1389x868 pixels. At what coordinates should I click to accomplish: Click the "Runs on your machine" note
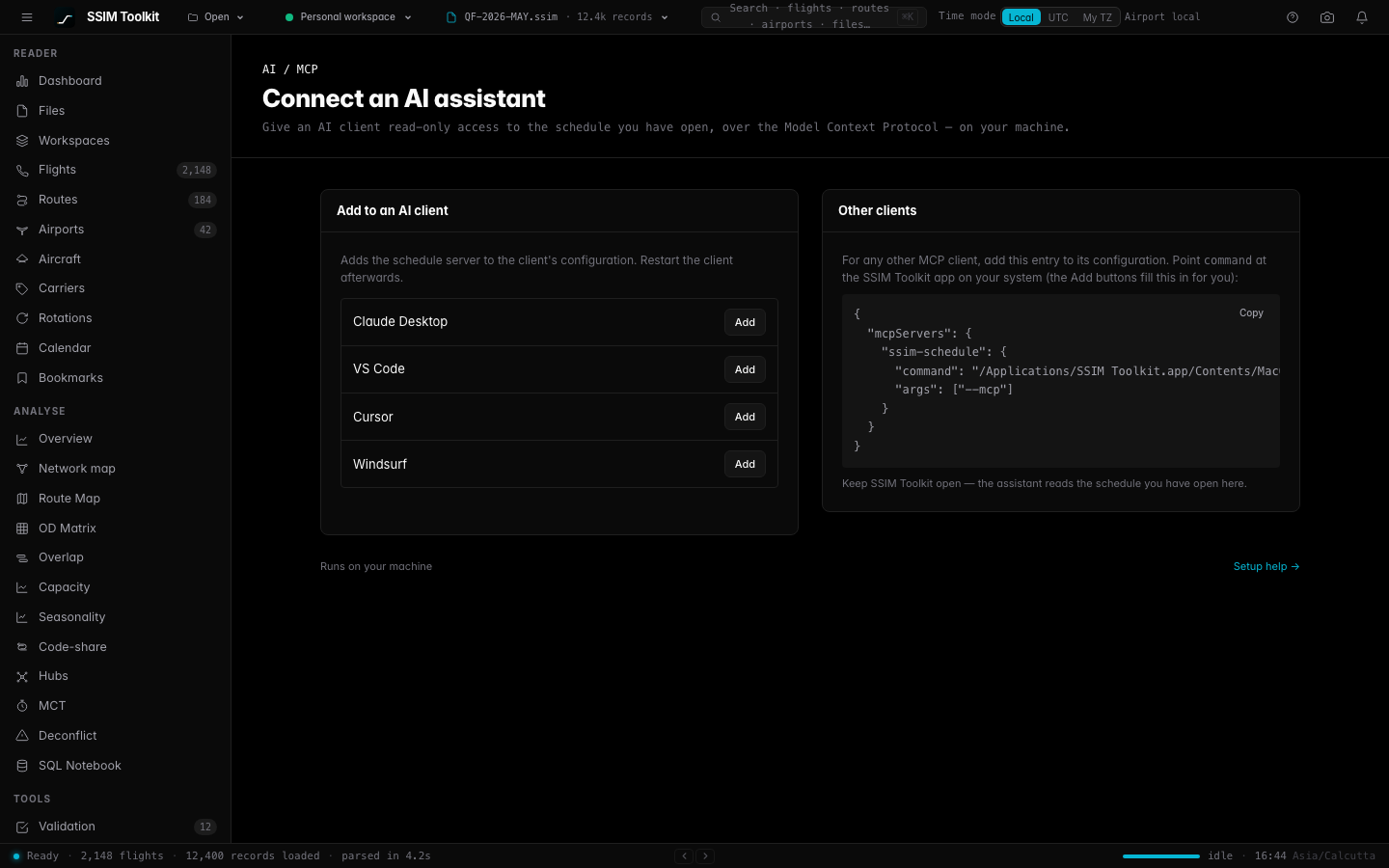pyautogui.click(x=376, y=566)
